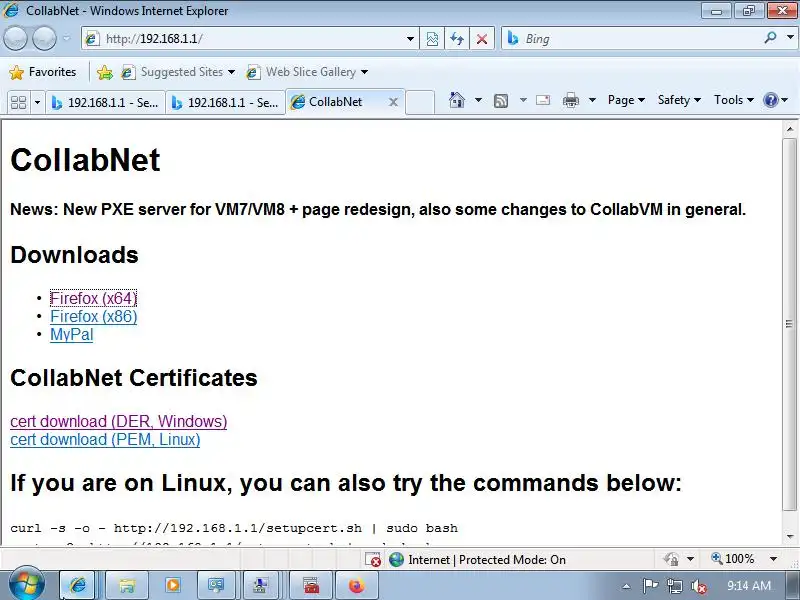Click the CollabNet page heading
800x600 pixels.
(85, 160)
